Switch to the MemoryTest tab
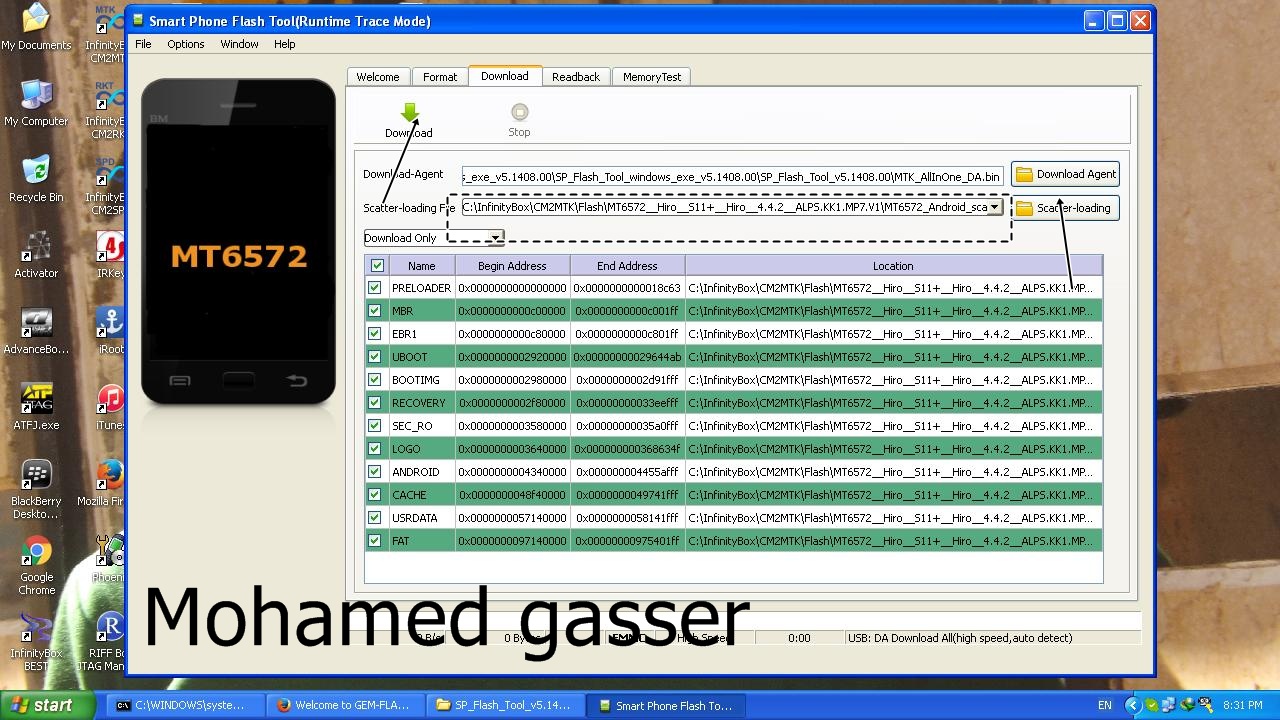Viewport: 1280px width, 720px height. point(652,77)
